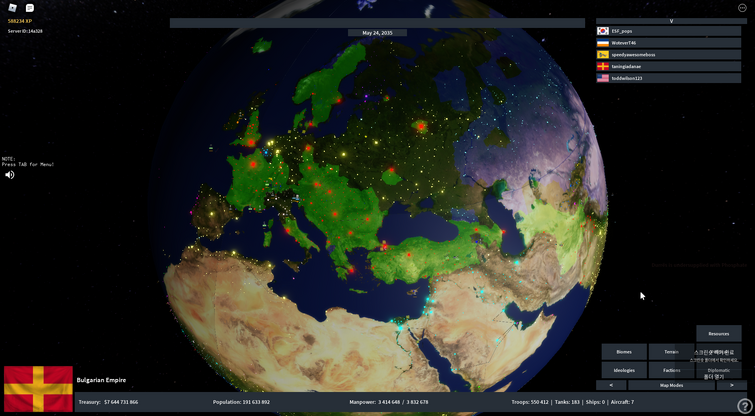This screenshot has height=416, width=755.
Task: Open the help question mark icon
Action: 744,406
